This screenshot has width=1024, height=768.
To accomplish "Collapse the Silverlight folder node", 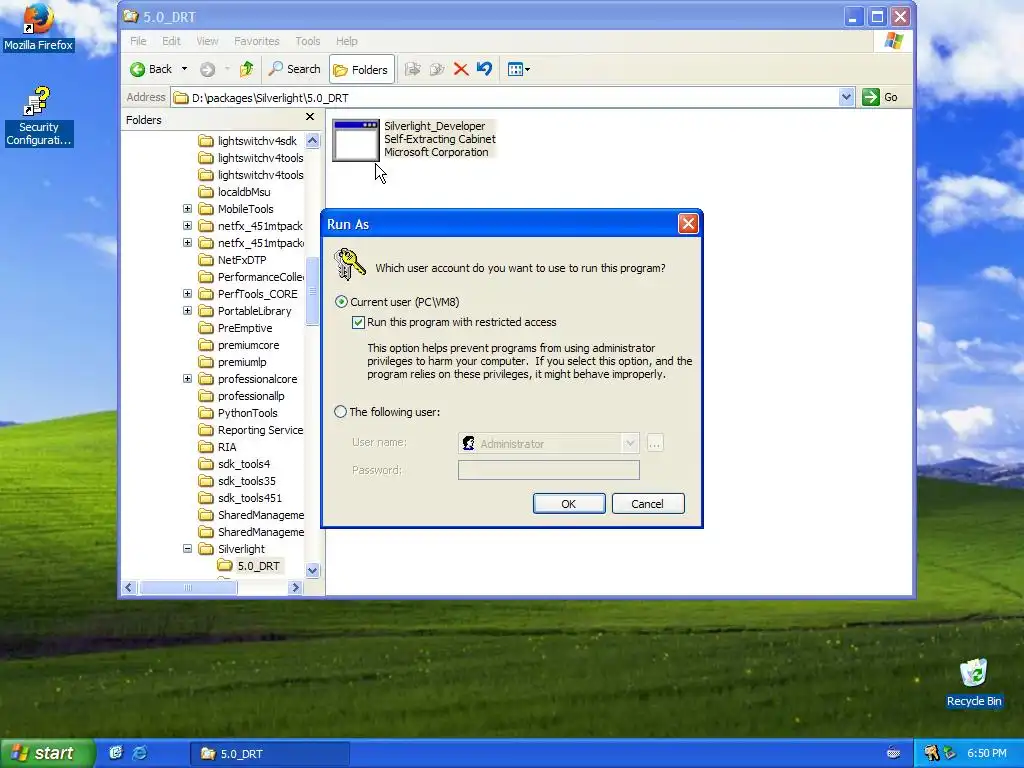I will [x=187, y=549].
